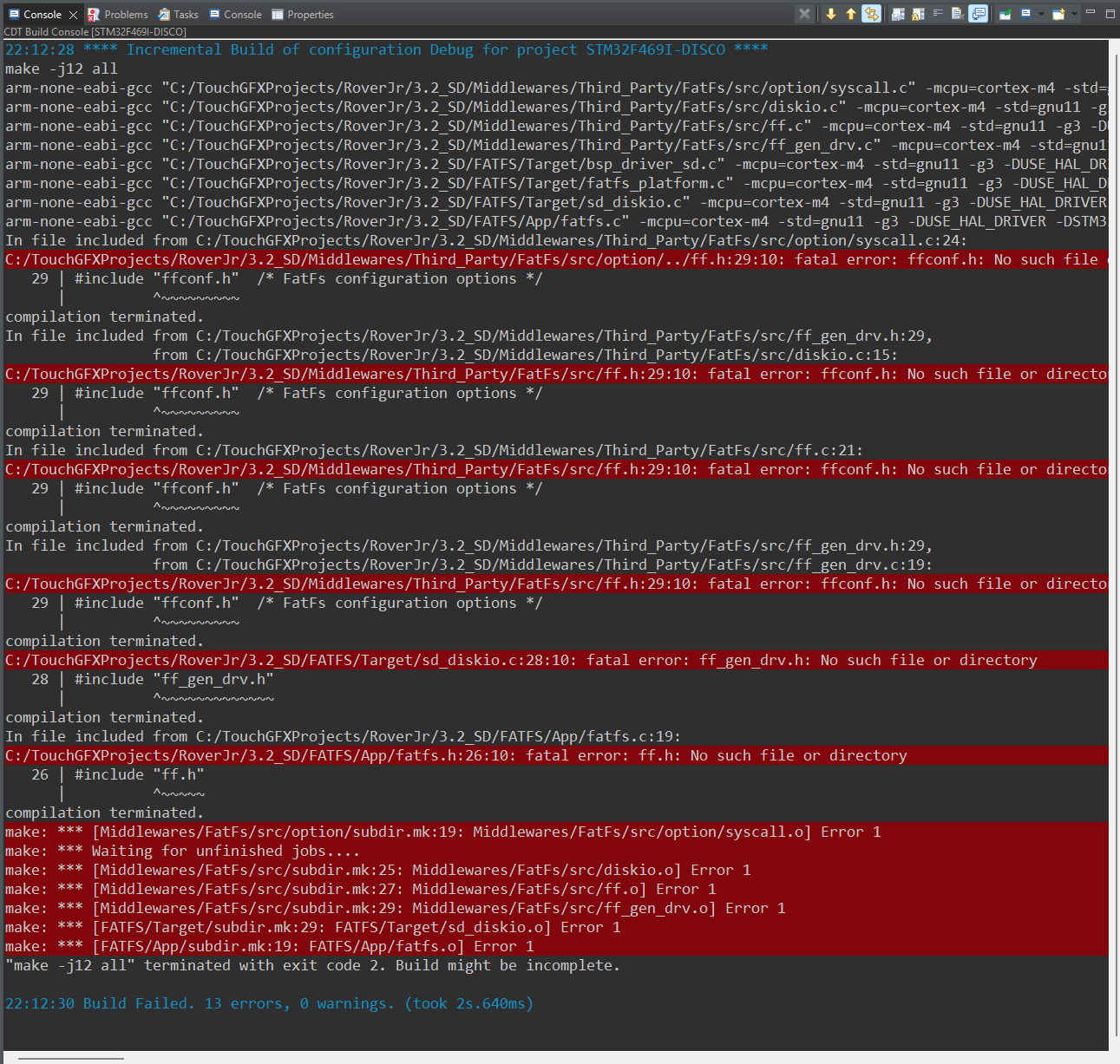Switch to the Problems tab

point(118,15)
